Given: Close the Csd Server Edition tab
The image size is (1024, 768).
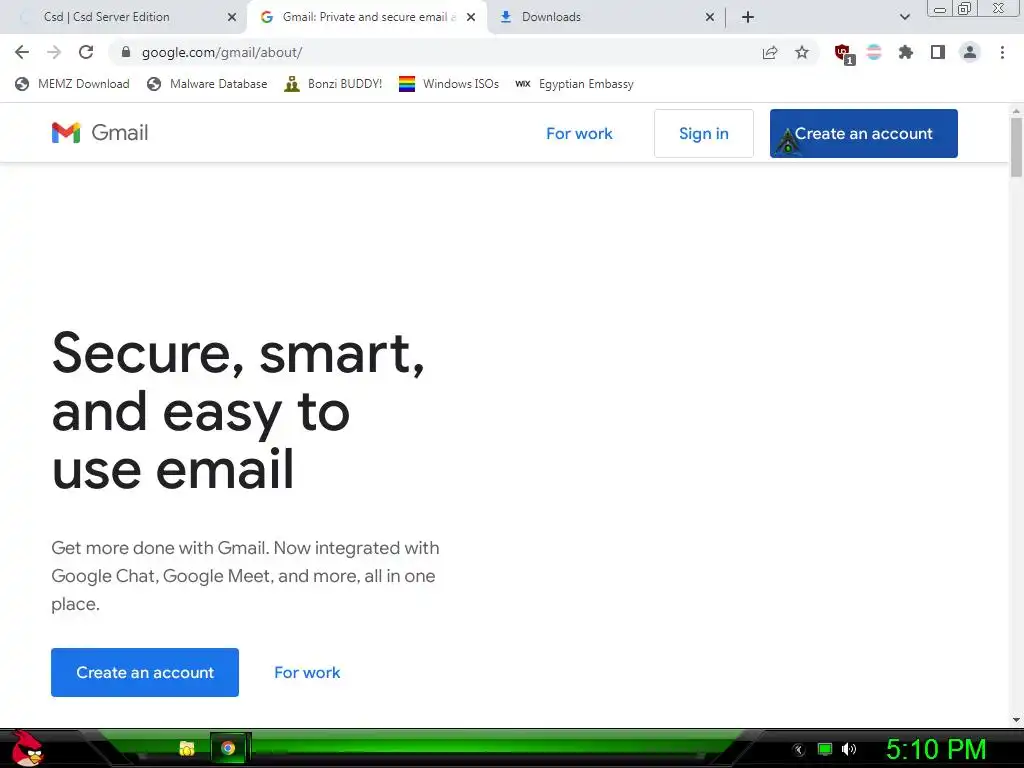Looking at the screenshot, I should pyautogui.click(x=232, y=17).
